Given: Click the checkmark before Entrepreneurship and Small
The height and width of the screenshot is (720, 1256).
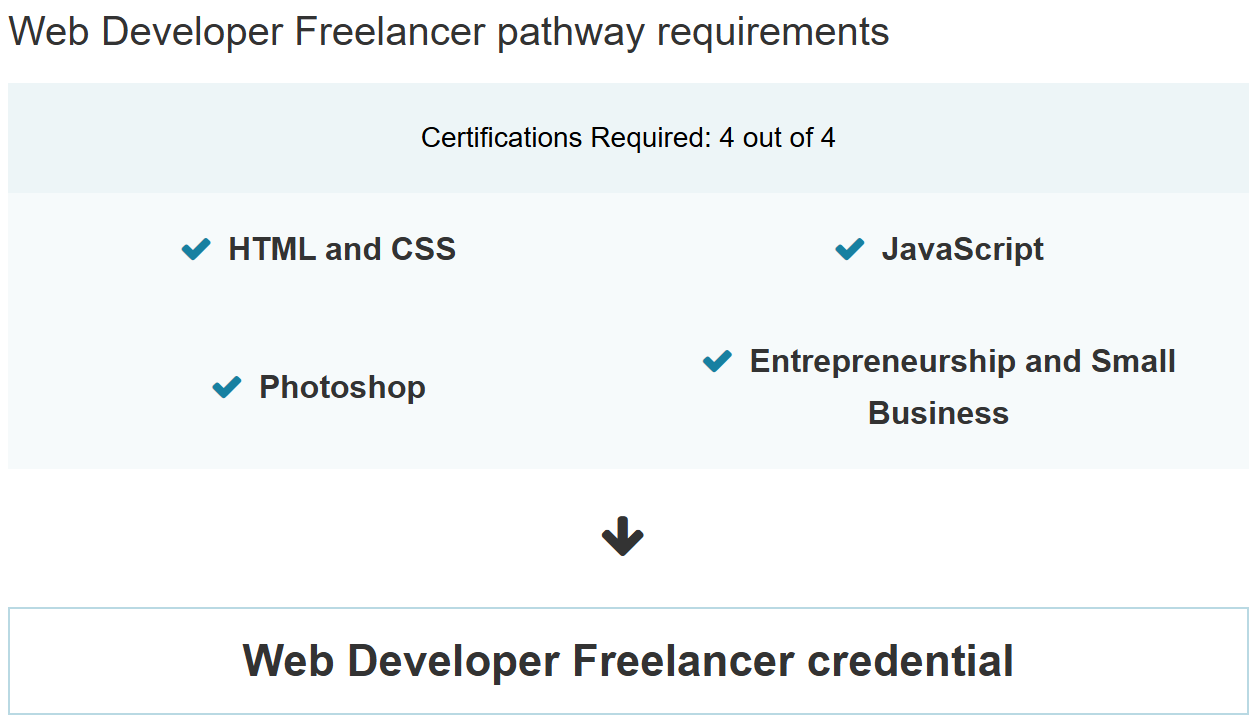Looking at the screenshot, I should pyautogui.click(x=717, y=361).
